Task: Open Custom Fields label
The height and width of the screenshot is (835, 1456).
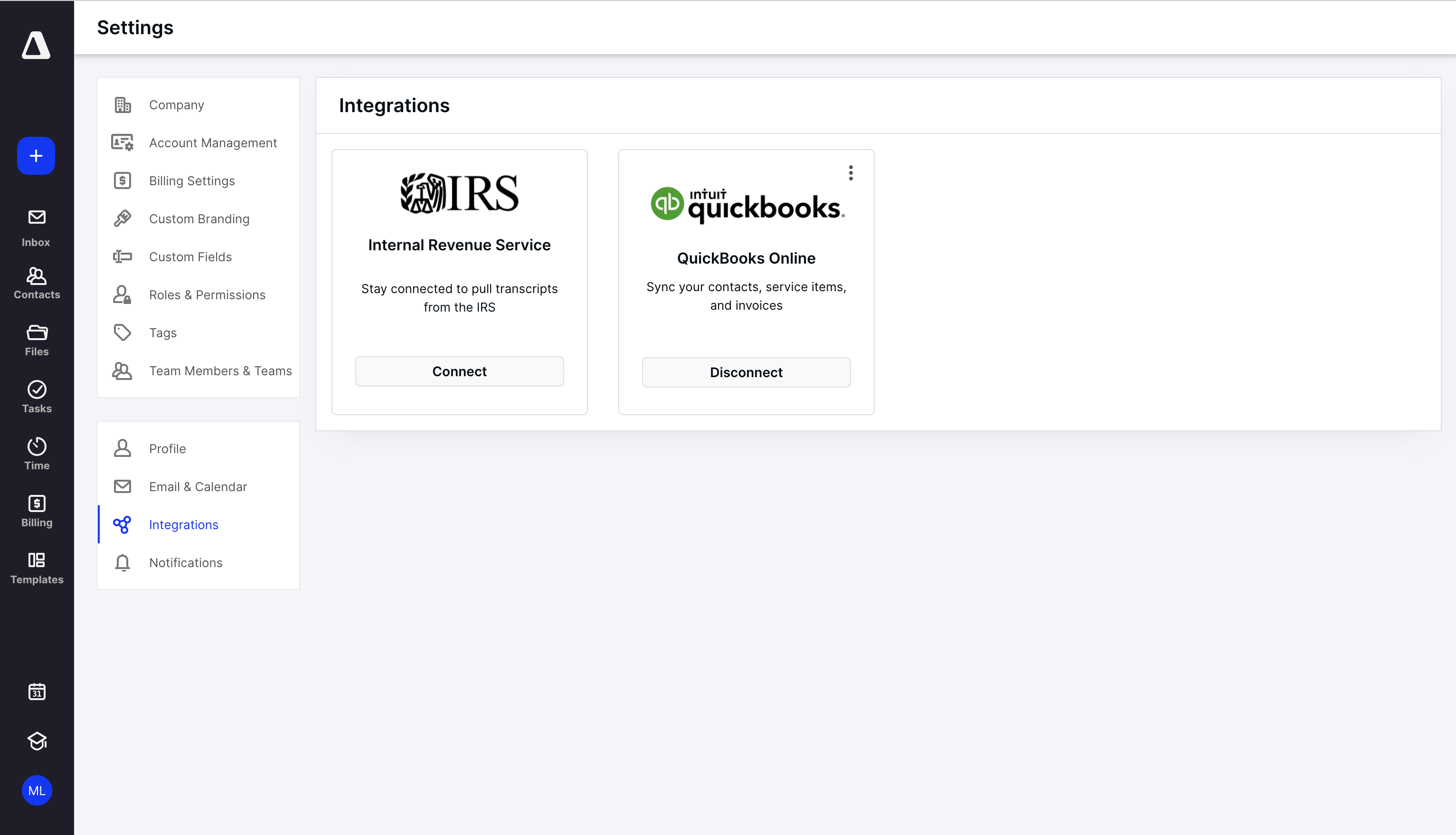Action: click(x=190, y=257)
